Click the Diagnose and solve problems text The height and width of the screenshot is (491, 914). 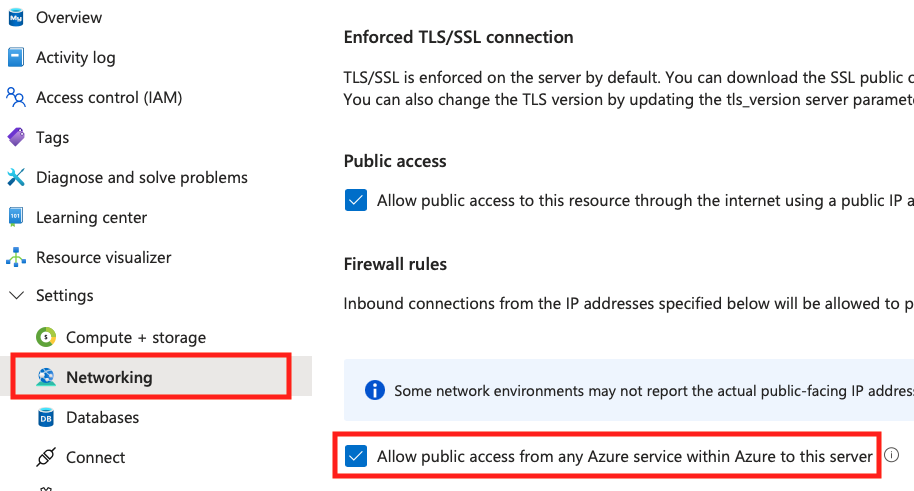[x=142, y=177]
